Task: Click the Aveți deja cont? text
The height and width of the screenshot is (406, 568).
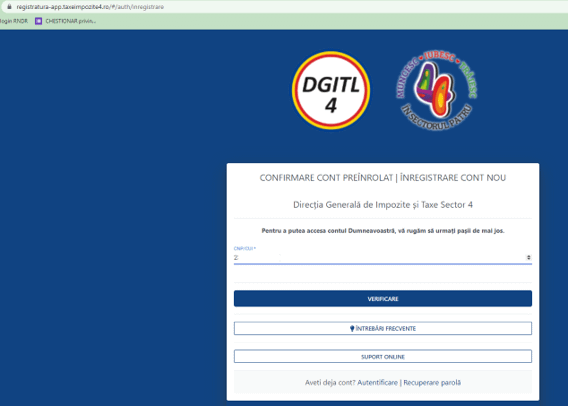Action: (330, 382)
